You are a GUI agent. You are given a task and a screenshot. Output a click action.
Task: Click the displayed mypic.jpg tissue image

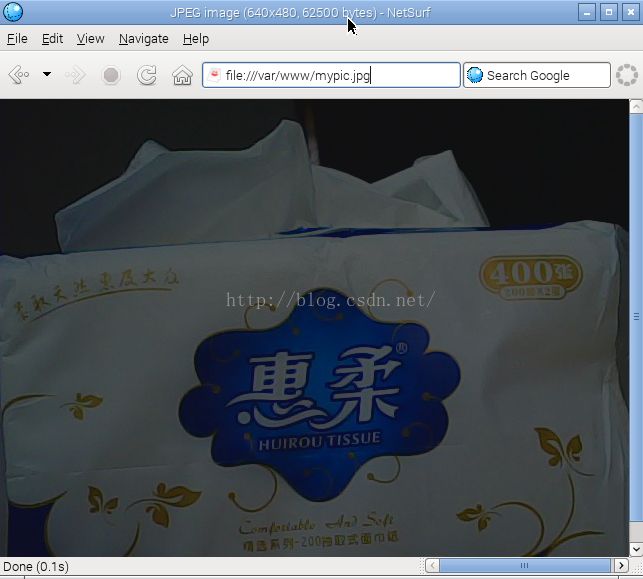314,328
